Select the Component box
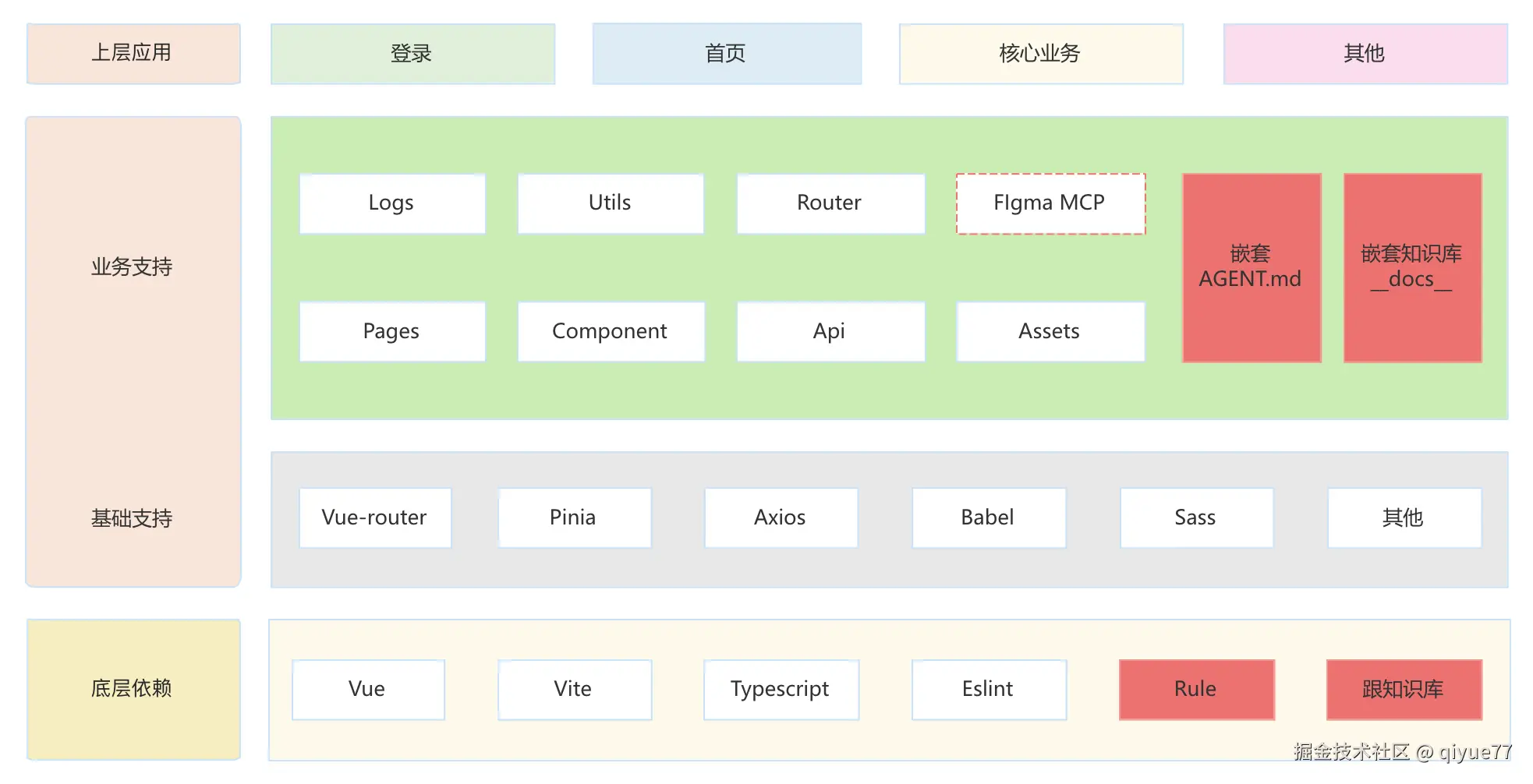 click(611, 332)
